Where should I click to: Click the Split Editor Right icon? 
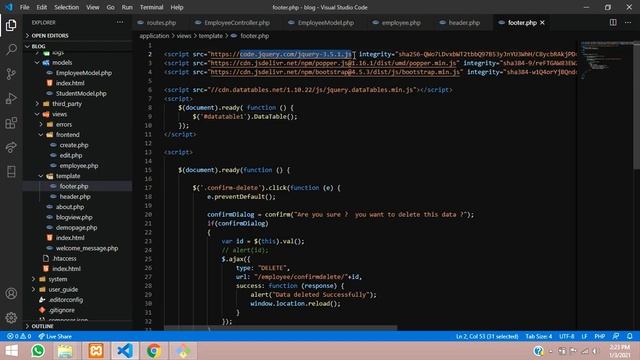pos(613,22)
